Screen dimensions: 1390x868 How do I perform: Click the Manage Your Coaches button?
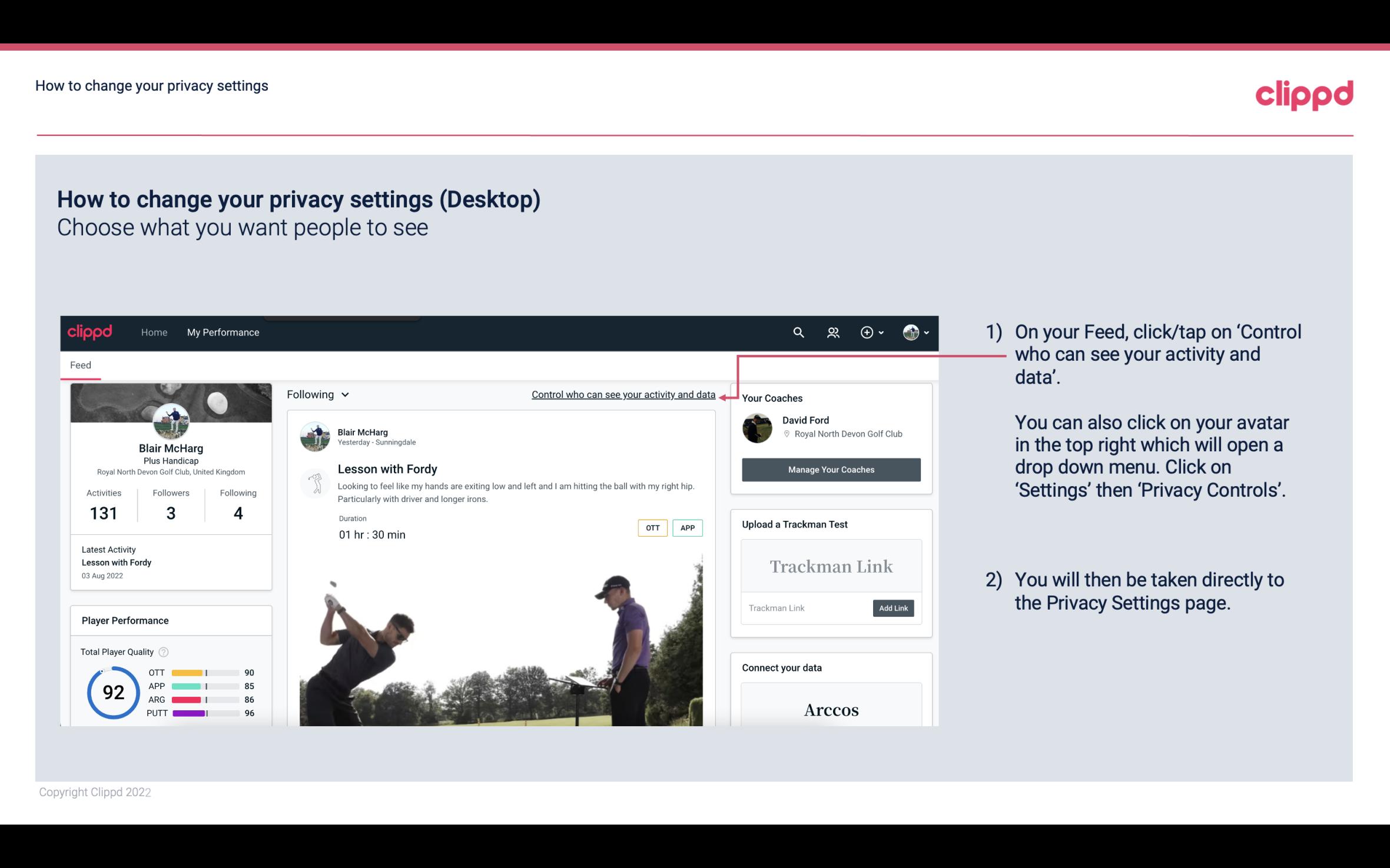[x=830, y=469]
